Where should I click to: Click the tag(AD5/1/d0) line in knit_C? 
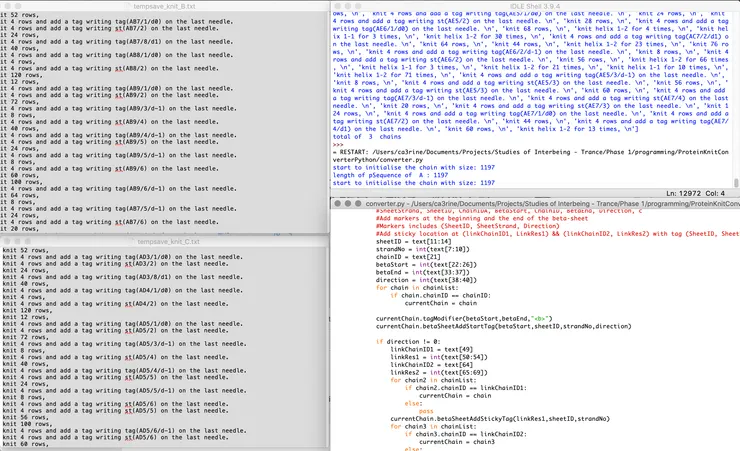pyautogui.click(x=123, y=324)
